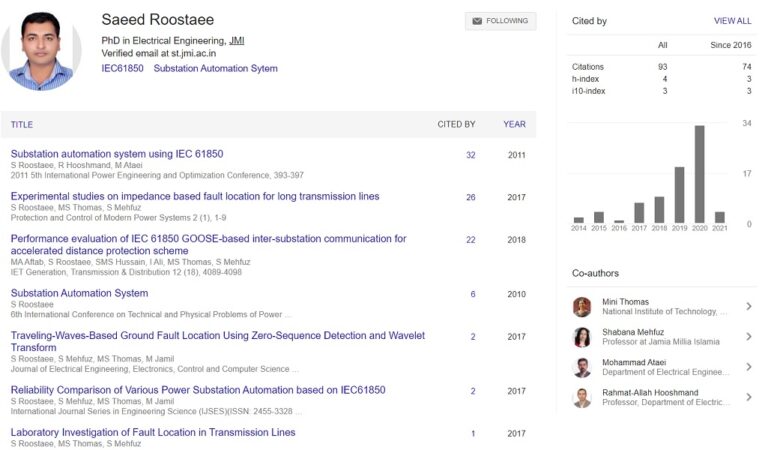The height and width of the screenshot is (450, 768).
Task: Click the 32 citations count link
Action: (x=470, y=155)
